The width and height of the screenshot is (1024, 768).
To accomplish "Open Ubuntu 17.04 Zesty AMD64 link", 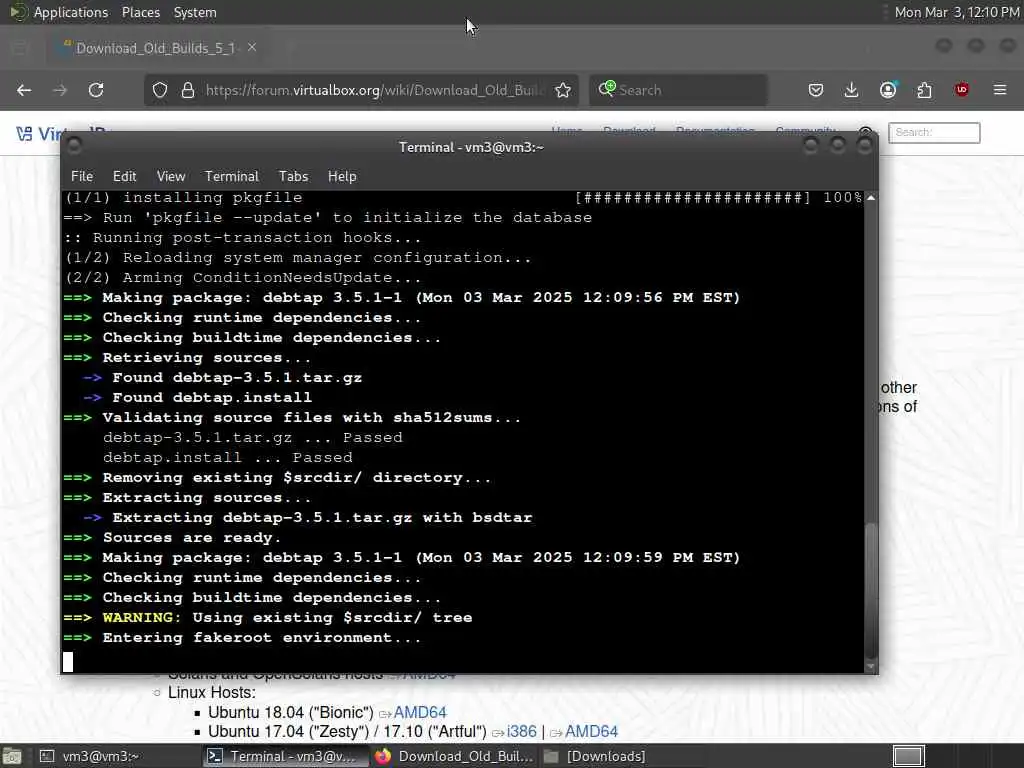I will [x=591, y=731].
